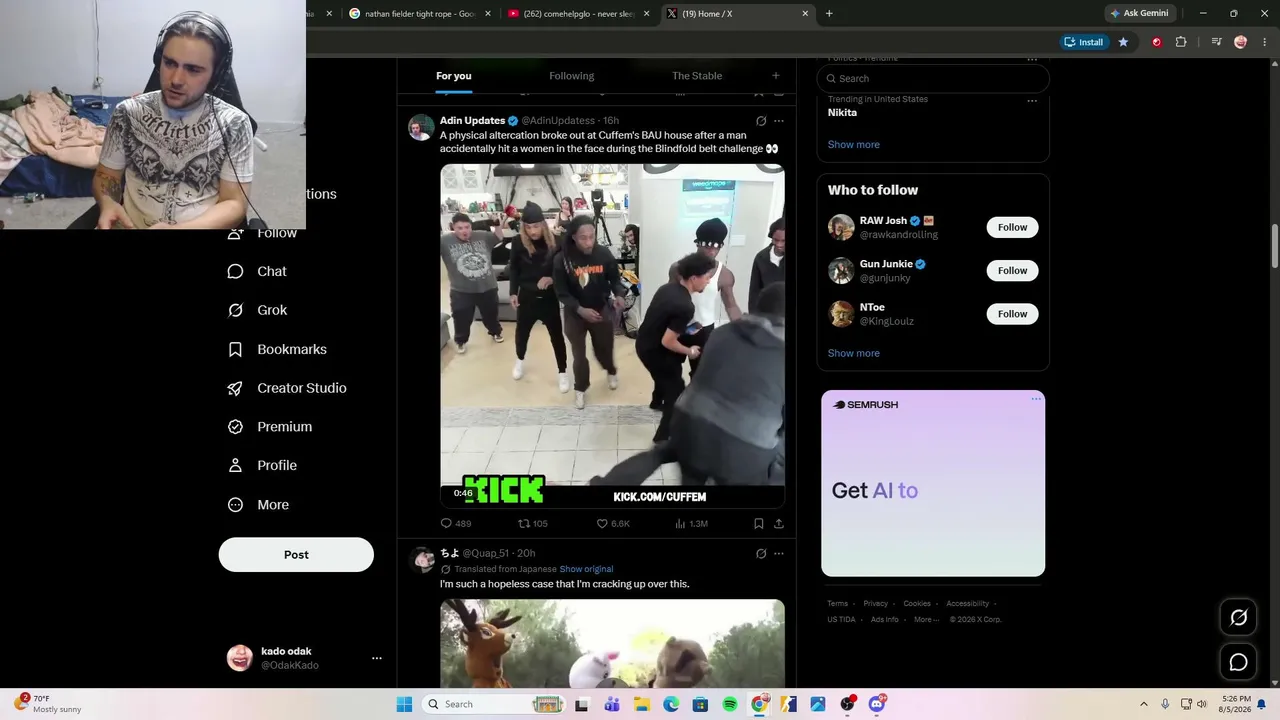Close the Home / X browser tab
The image size is (1280, 720).
(805, 13)
